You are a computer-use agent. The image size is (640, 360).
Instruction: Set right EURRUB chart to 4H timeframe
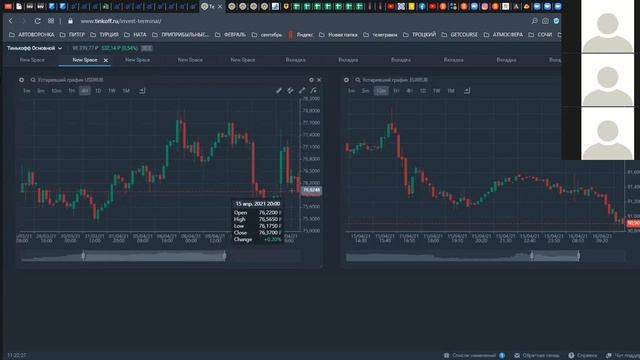pos(409,91)
